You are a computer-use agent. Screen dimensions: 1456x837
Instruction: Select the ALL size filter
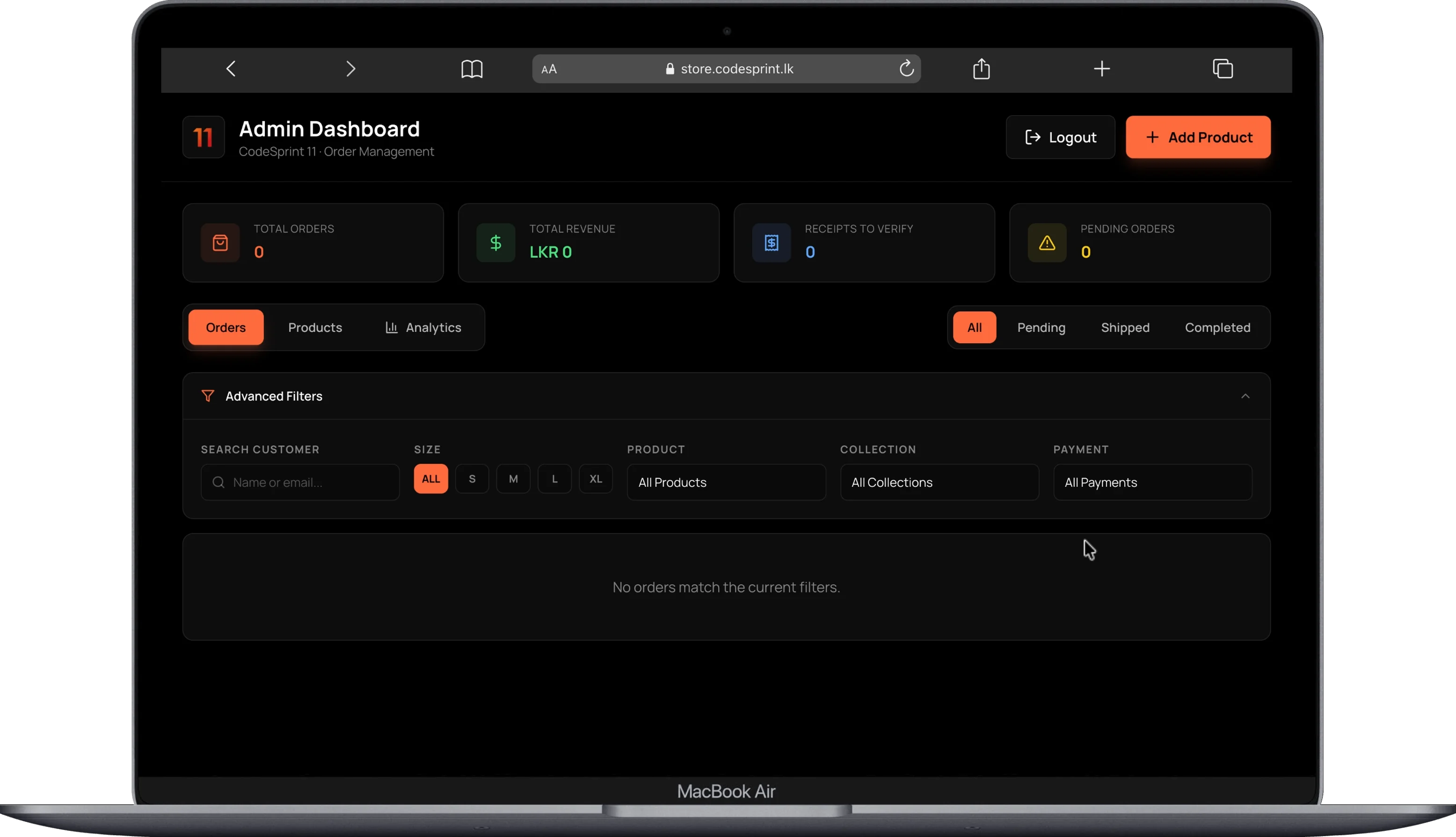431,479
